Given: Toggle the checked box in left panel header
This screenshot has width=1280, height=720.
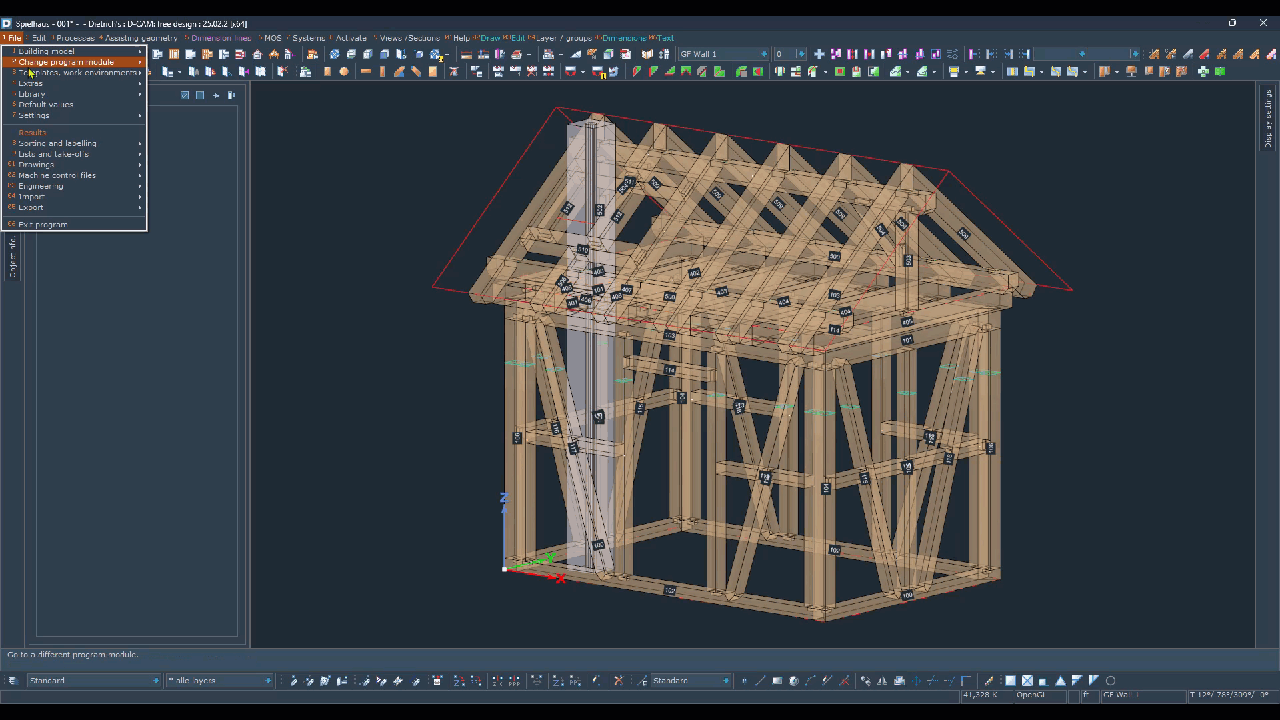Looking at the screenshot, I should (185, 95).
